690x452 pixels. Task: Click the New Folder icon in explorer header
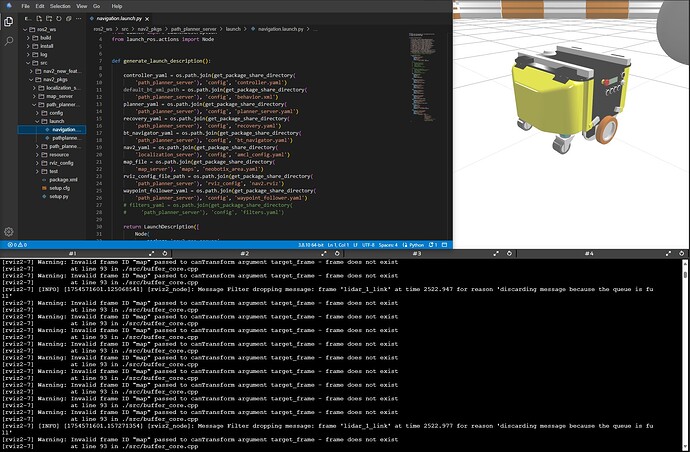click(x=49, y=18)
